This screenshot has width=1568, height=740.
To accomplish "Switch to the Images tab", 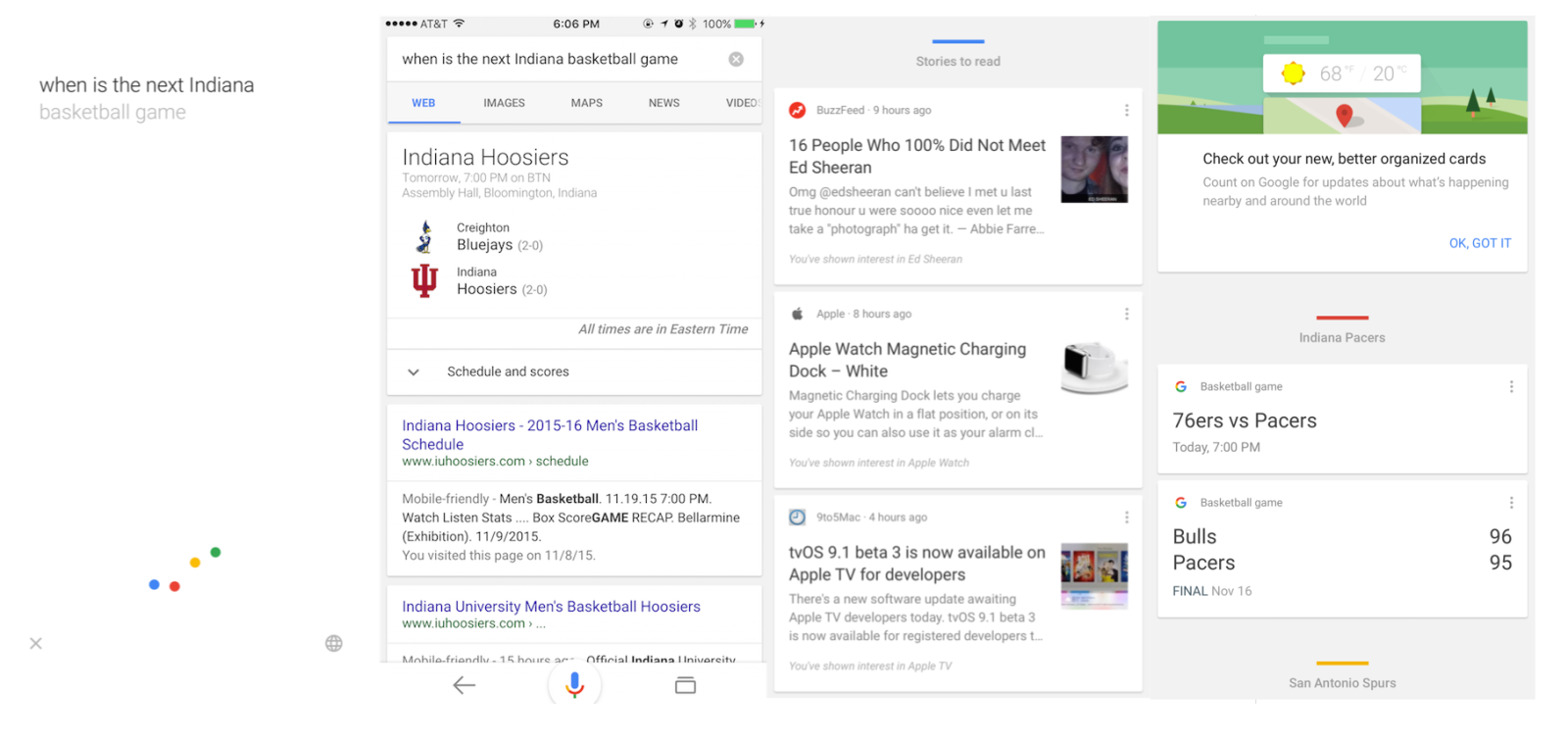I will point(504,103).
